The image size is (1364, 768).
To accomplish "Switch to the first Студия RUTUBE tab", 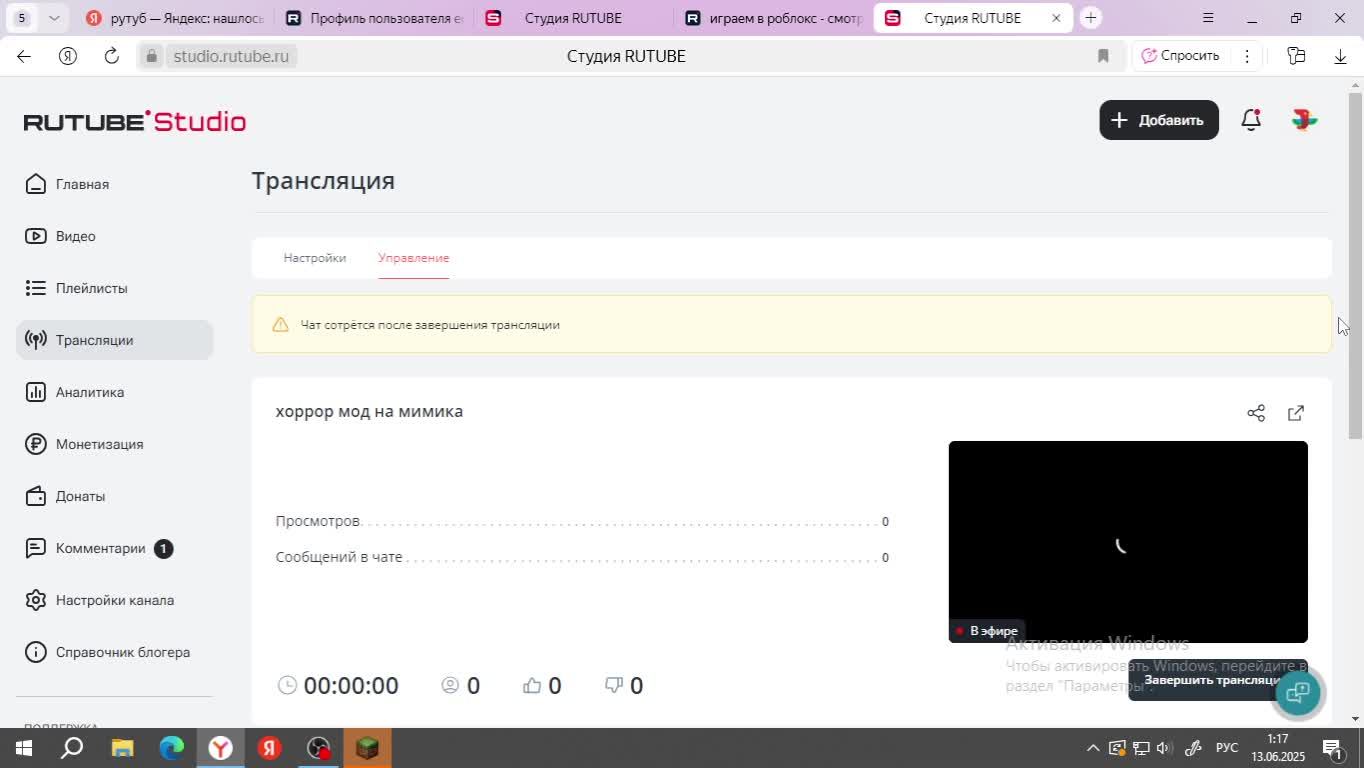I will click(x=573, y=18).
